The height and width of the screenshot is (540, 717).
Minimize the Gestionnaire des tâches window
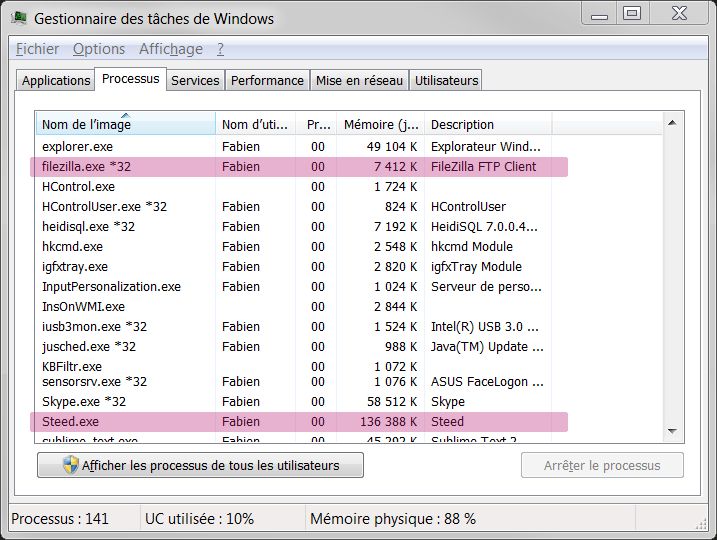pyautogui.click(x=599, y=14)
